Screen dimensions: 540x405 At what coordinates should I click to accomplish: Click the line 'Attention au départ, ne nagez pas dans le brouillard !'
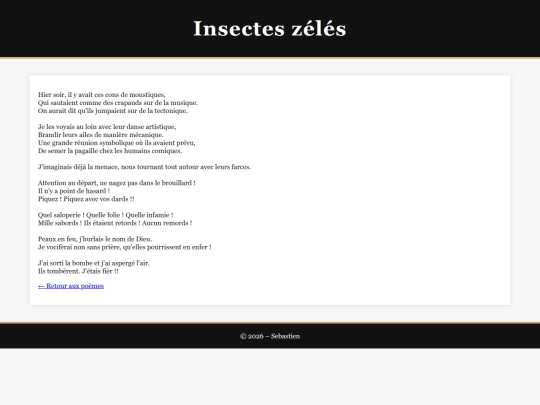pos(116,183)
